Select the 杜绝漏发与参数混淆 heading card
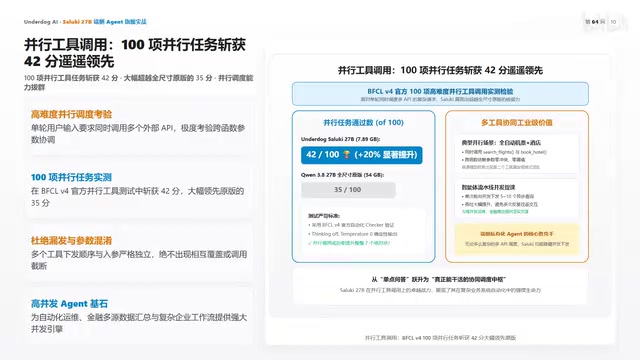 [139, 253]
